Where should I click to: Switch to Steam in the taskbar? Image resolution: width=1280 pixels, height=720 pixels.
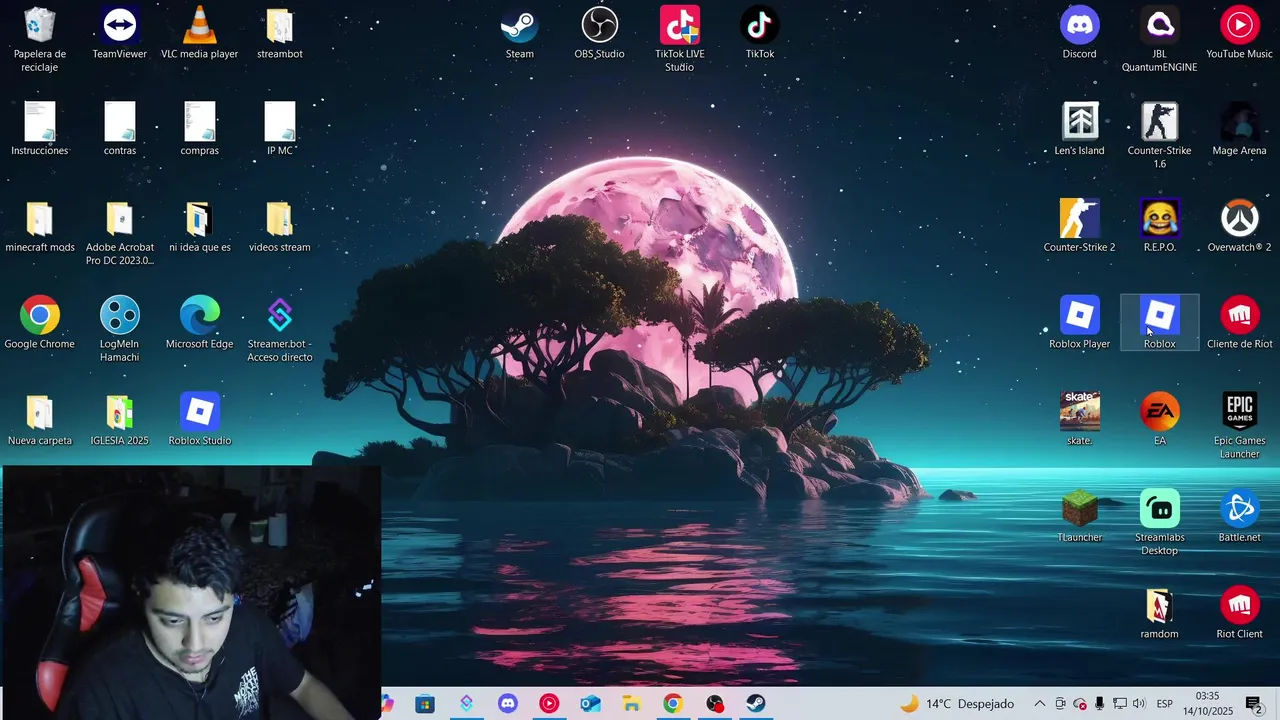[x=756, y=704]
